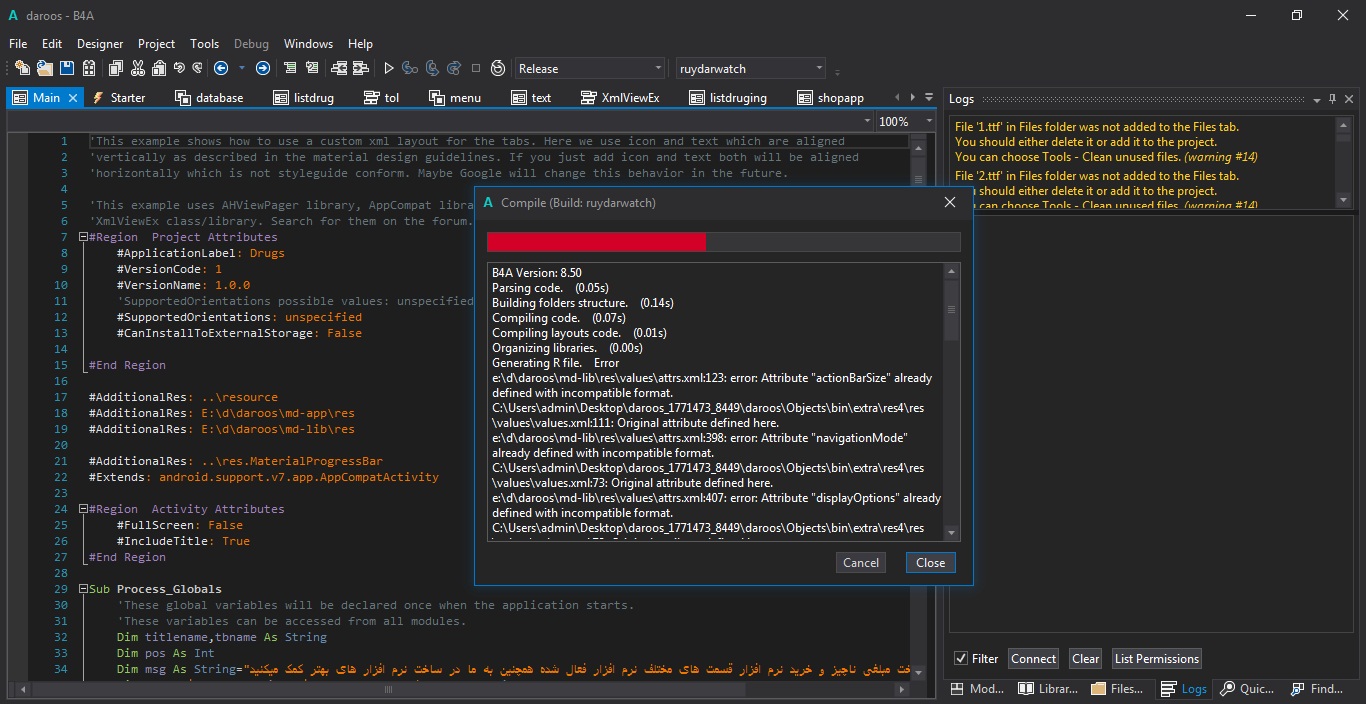
Task: Uncheck the Filter checkbox in Logs
Action: click(961, 658)
